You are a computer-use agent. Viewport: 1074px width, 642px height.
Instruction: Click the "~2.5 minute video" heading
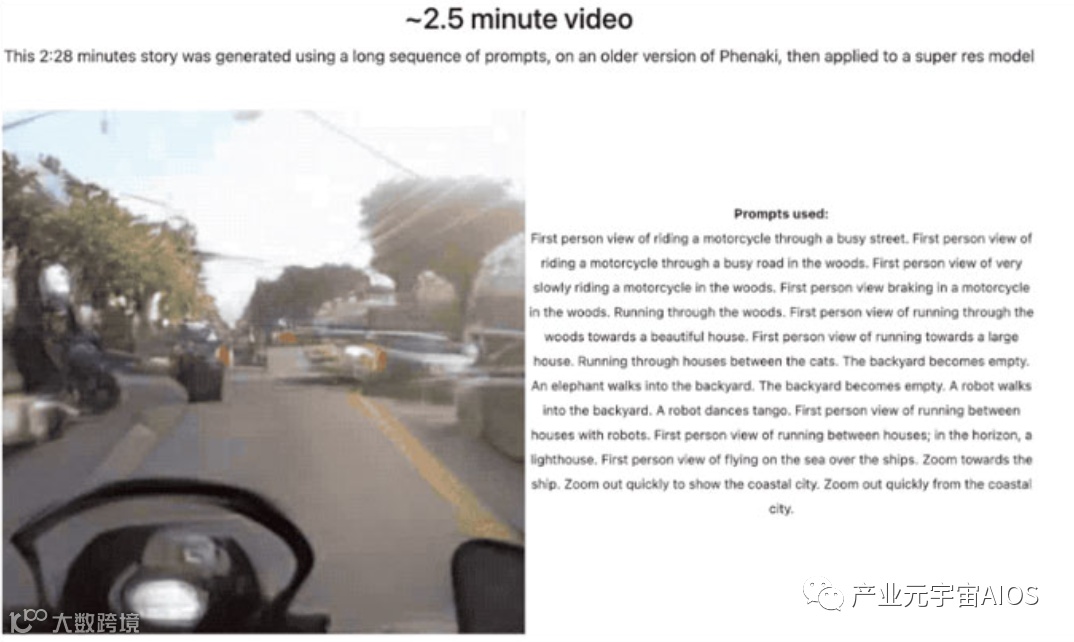click(x=519, y=18)
